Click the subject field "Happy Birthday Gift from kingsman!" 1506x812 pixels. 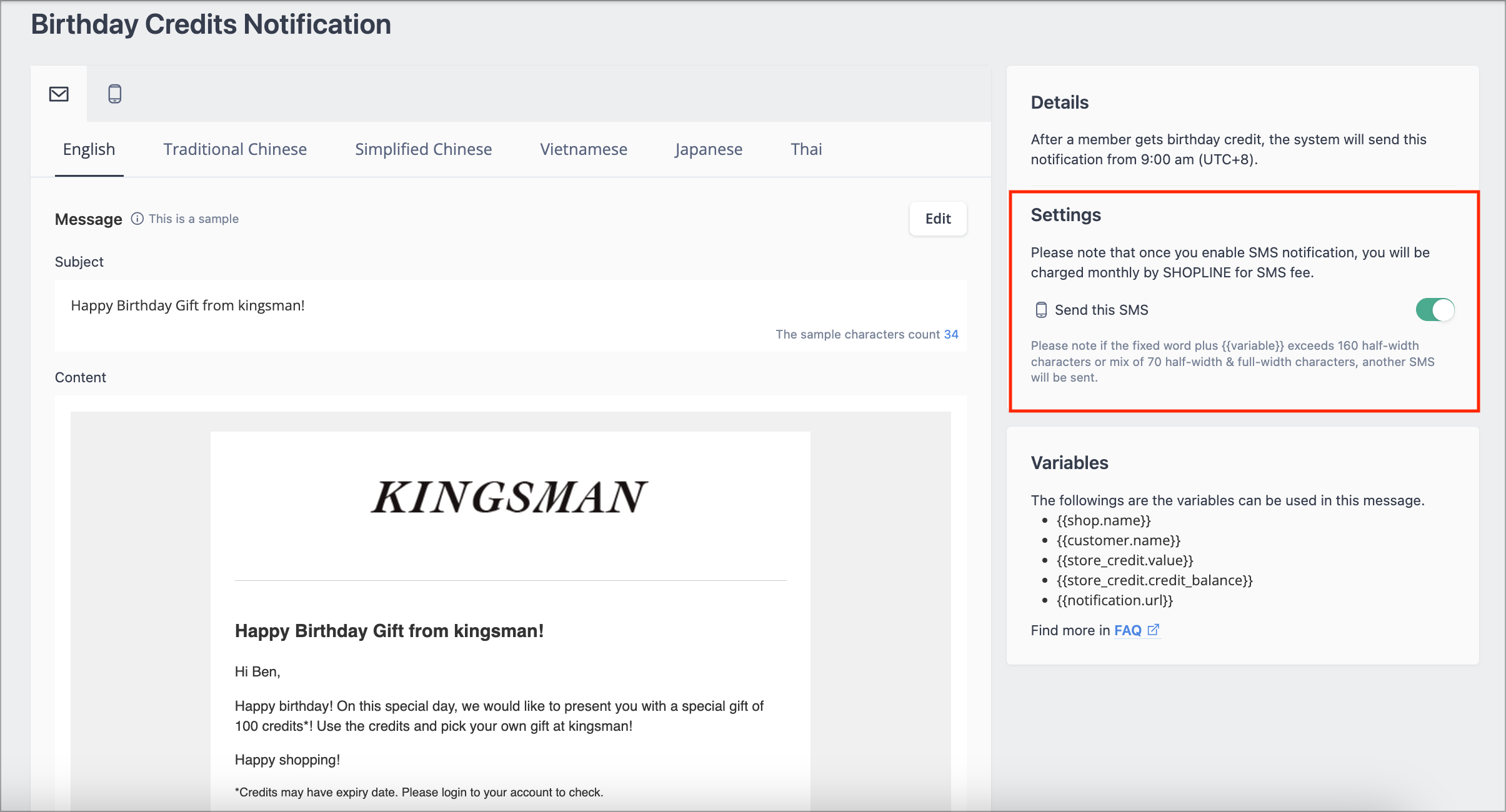(511, 315)
